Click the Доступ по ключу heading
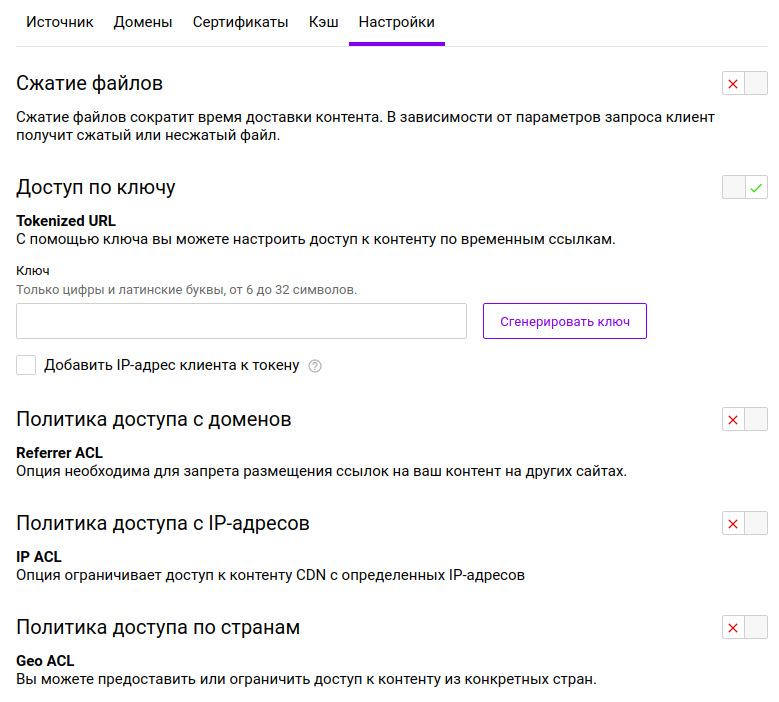Screen dimensions: 779x702 point(95,187)
